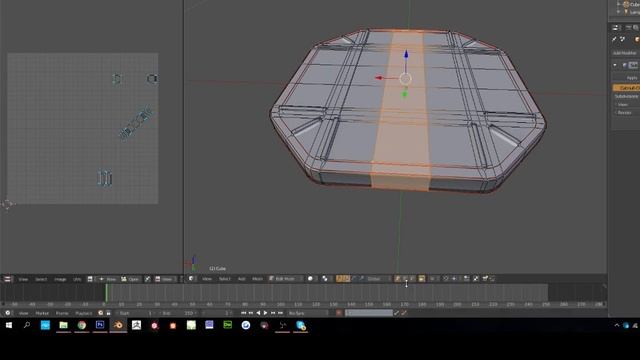The width and height of the screenshot is (640, 360).
Task: Toggle image pin icon in UV editor
Action: 147,279
